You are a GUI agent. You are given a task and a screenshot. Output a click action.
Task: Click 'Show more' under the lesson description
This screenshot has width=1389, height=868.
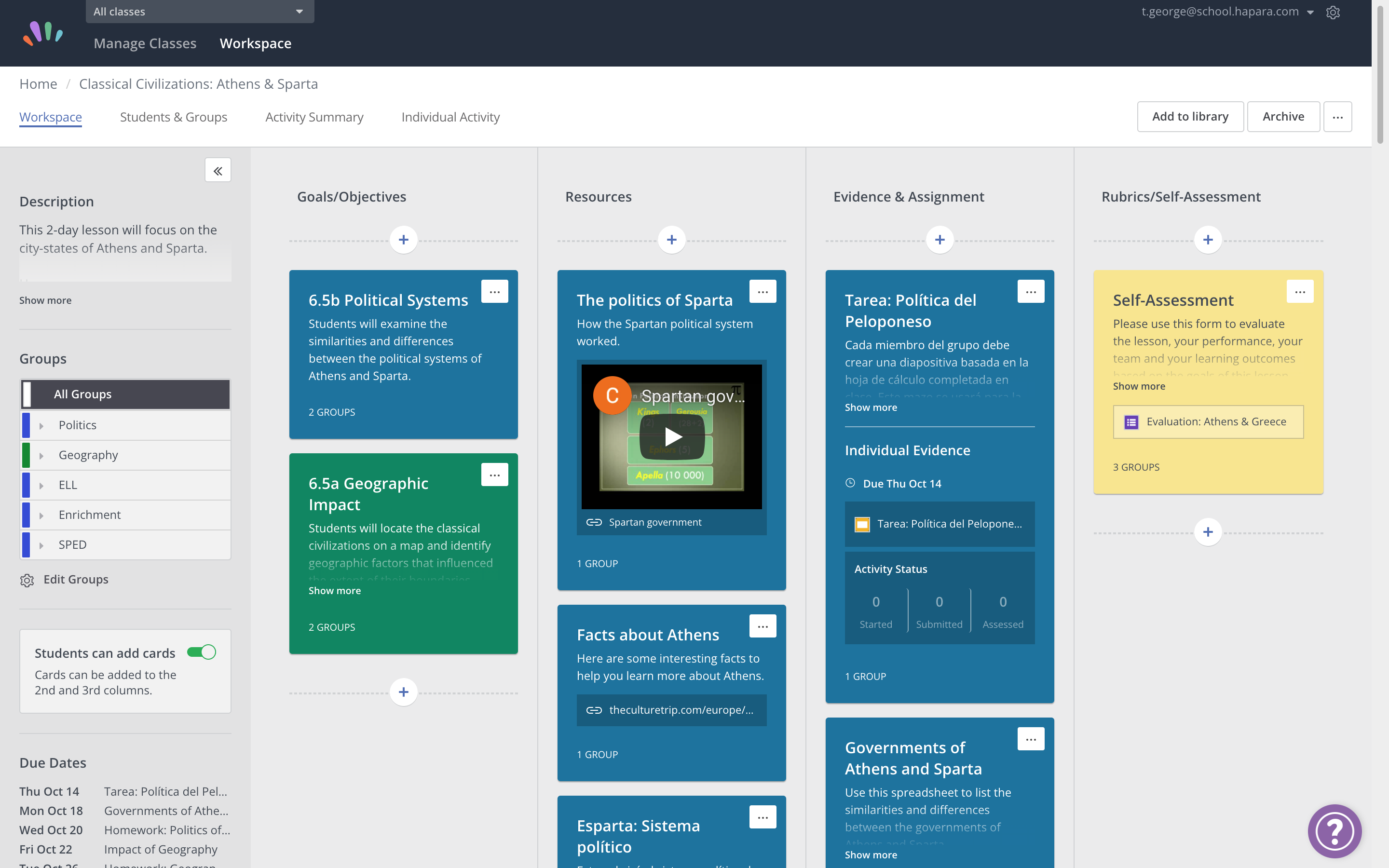click(x=45, y=299)
